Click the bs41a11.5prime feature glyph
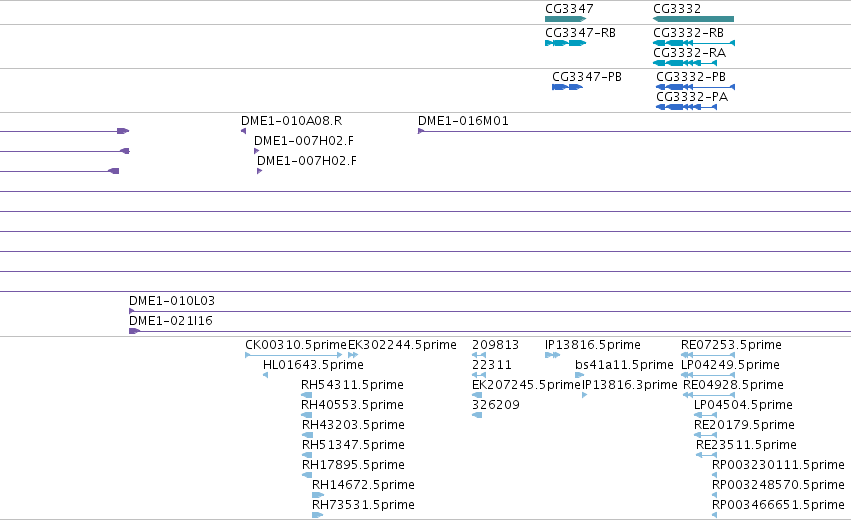This screenshot has height=520, width=851. tap(580, 375)
